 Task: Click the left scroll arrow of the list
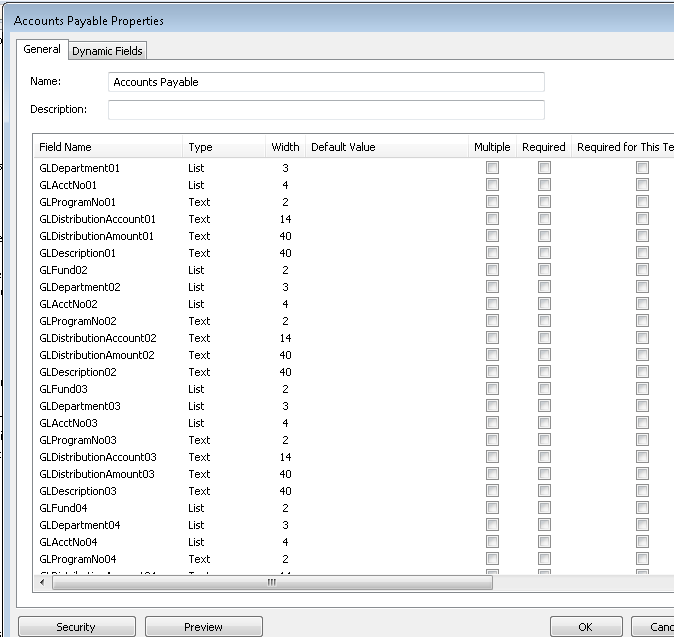click(43, 583)
